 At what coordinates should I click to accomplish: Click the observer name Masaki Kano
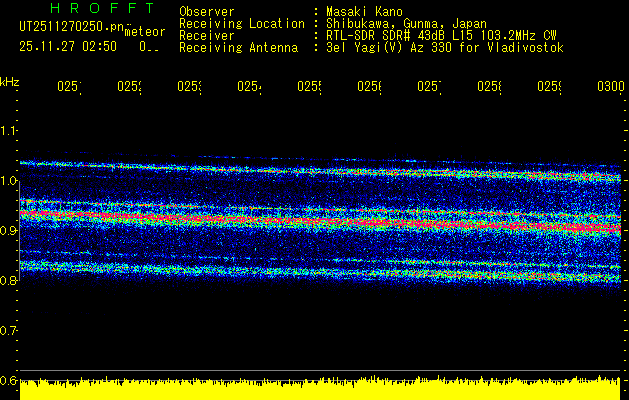click(365, 12)
